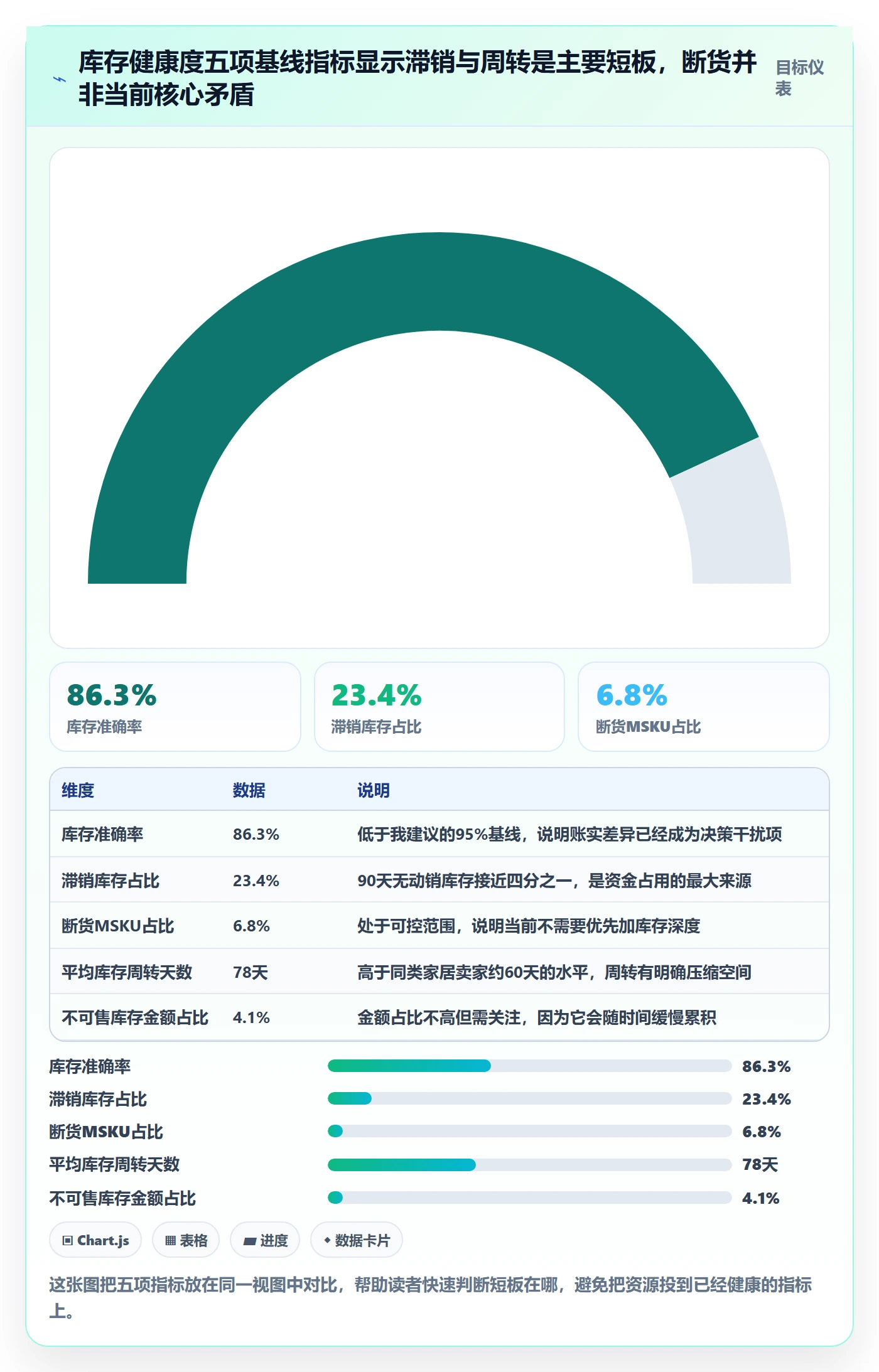The height and width of the screenshot is (1372, 879).
Task: Click the 维度 column header
Action: coord(78,790)
